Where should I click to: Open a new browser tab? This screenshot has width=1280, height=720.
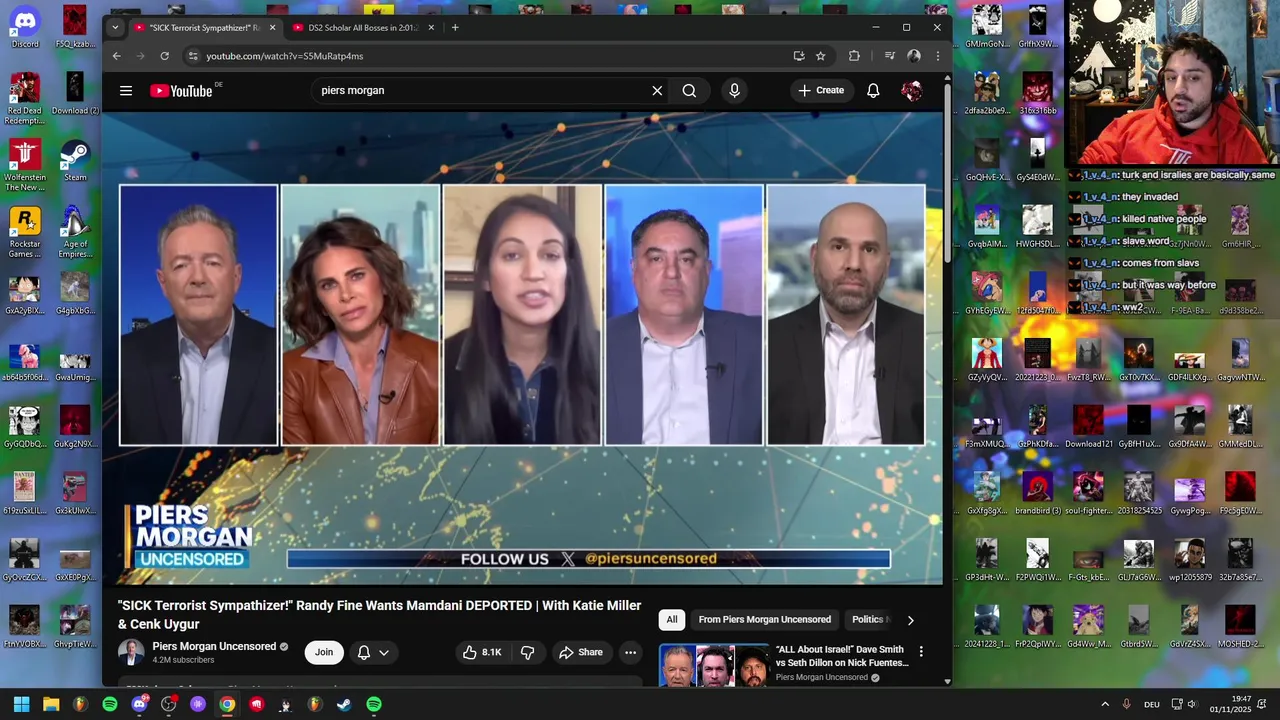coord(455,28)
